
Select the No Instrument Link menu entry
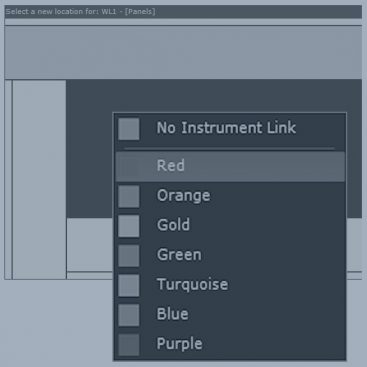click(230, 128)
